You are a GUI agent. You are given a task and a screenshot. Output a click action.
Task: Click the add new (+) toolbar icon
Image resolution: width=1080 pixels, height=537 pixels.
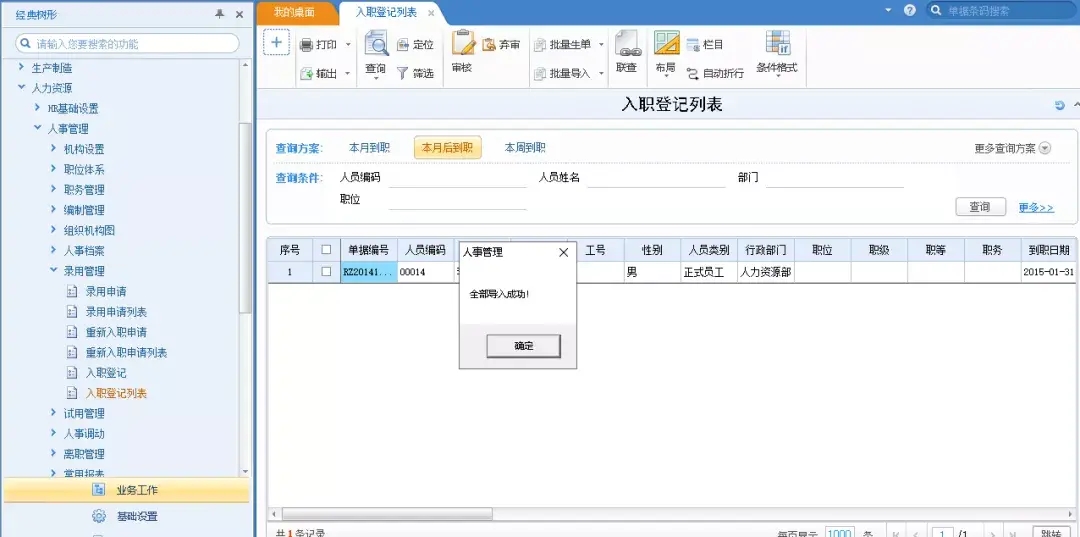point(276,43)
